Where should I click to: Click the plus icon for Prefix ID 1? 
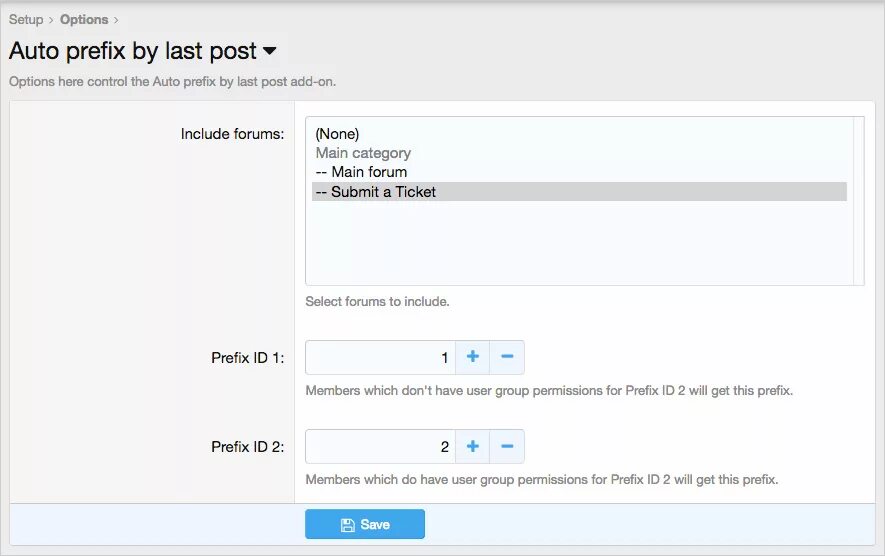[x=472, y=357]
